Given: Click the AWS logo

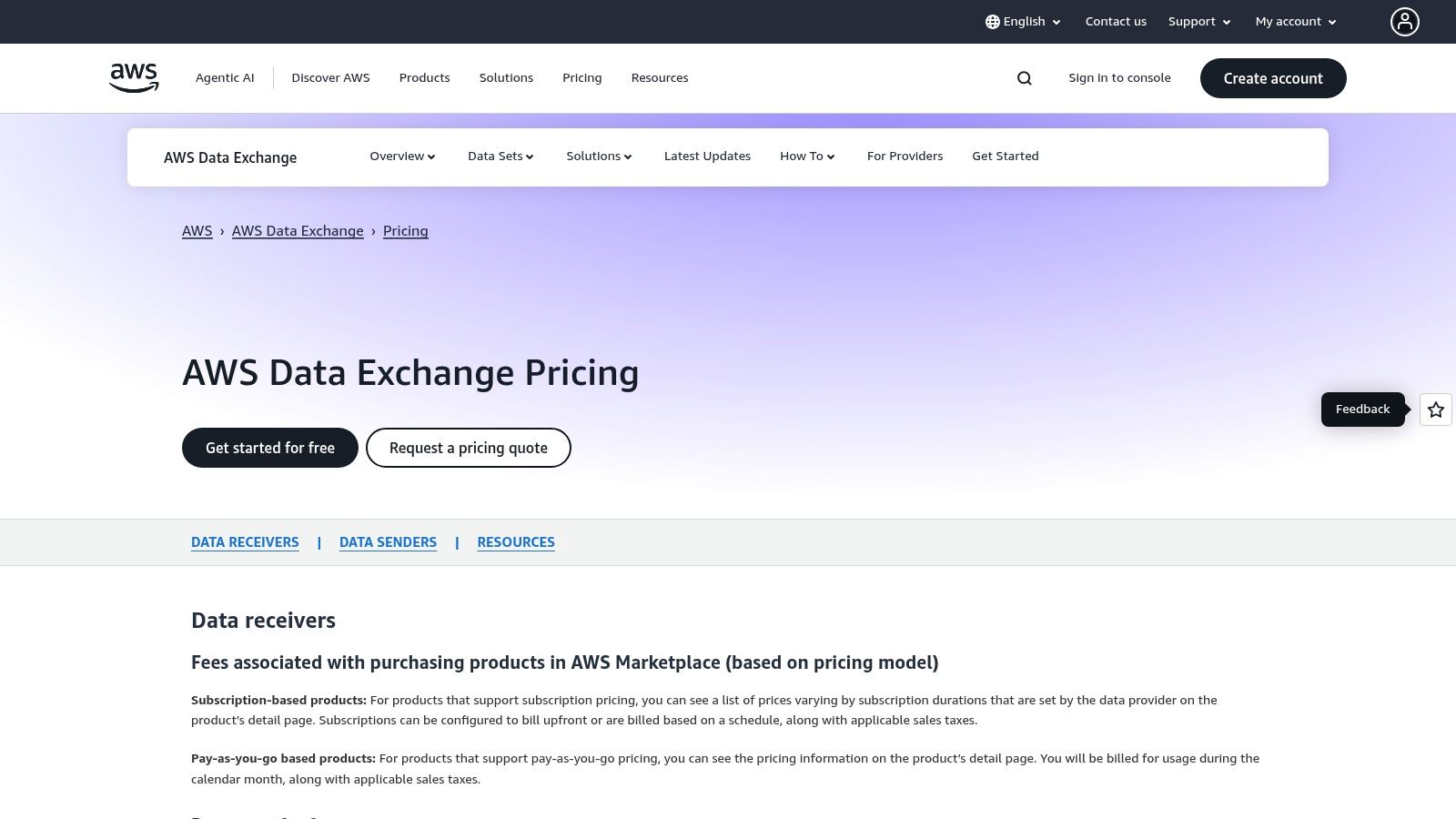Looking at the screenshot, I should pyautogui.click(x=134, y=78).
